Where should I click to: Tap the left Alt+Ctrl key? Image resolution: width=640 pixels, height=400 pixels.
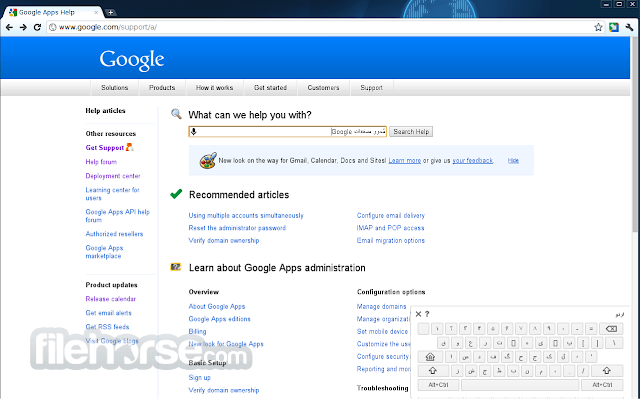coord(438,385)
